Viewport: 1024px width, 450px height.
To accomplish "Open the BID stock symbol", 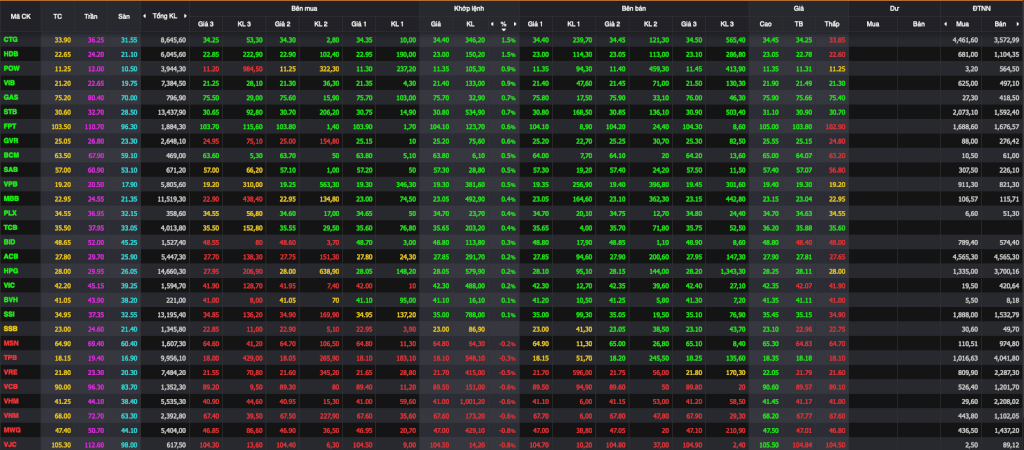I will [x=9, y=241].
